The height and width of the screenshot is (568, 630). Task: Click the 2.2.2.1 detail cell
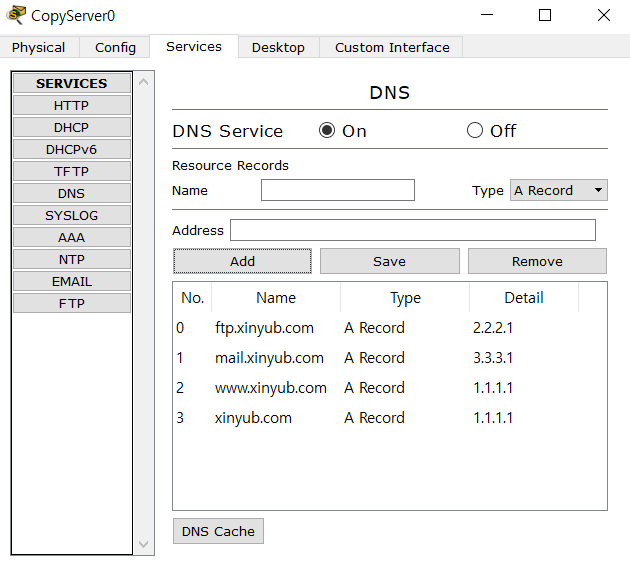click(493, 328)
